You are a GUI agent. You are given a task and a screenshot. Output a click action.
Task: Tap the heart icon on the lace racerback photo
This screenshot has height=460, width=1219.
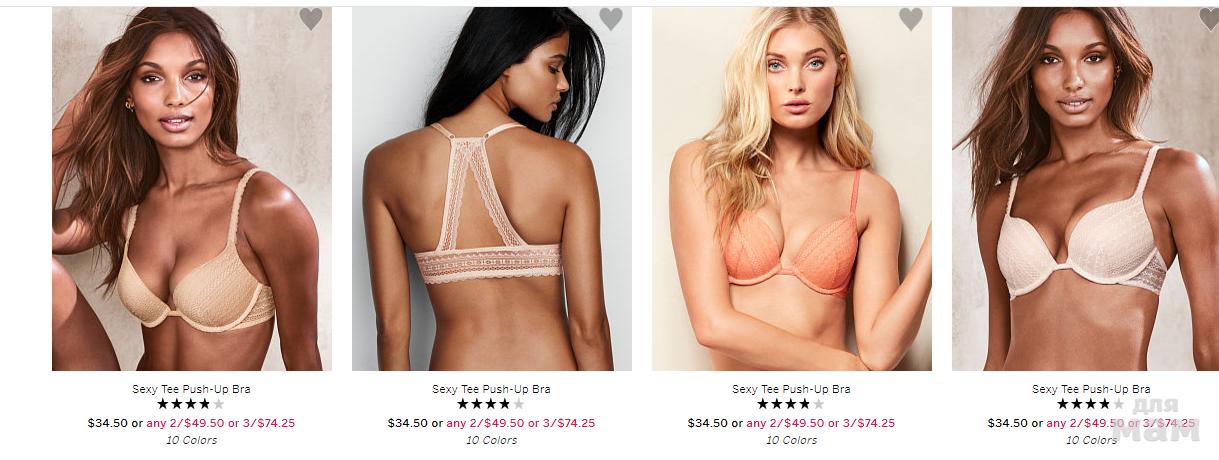point(611,19)
